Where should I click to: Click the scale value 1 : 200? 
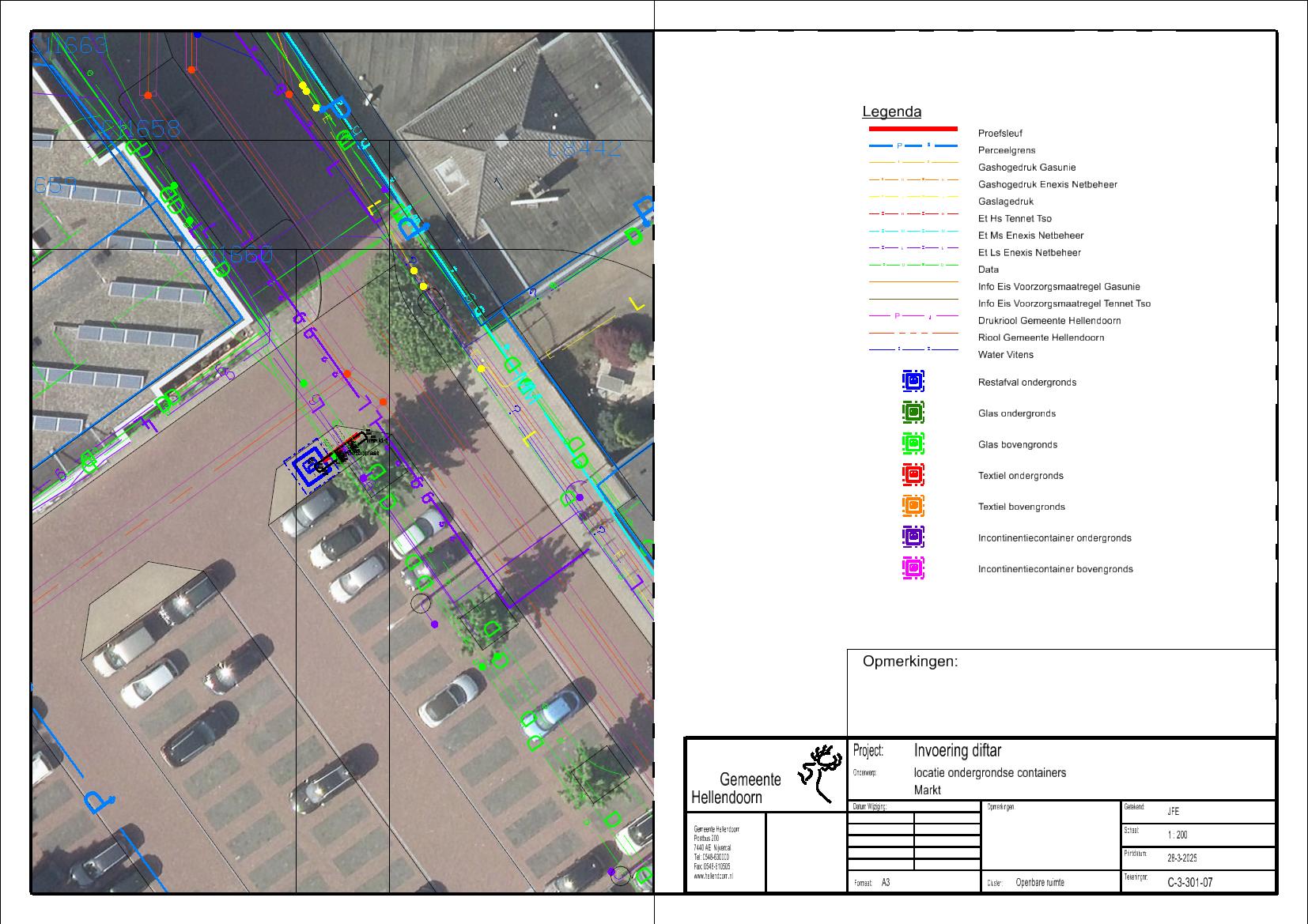click(x=1177, y=835)
